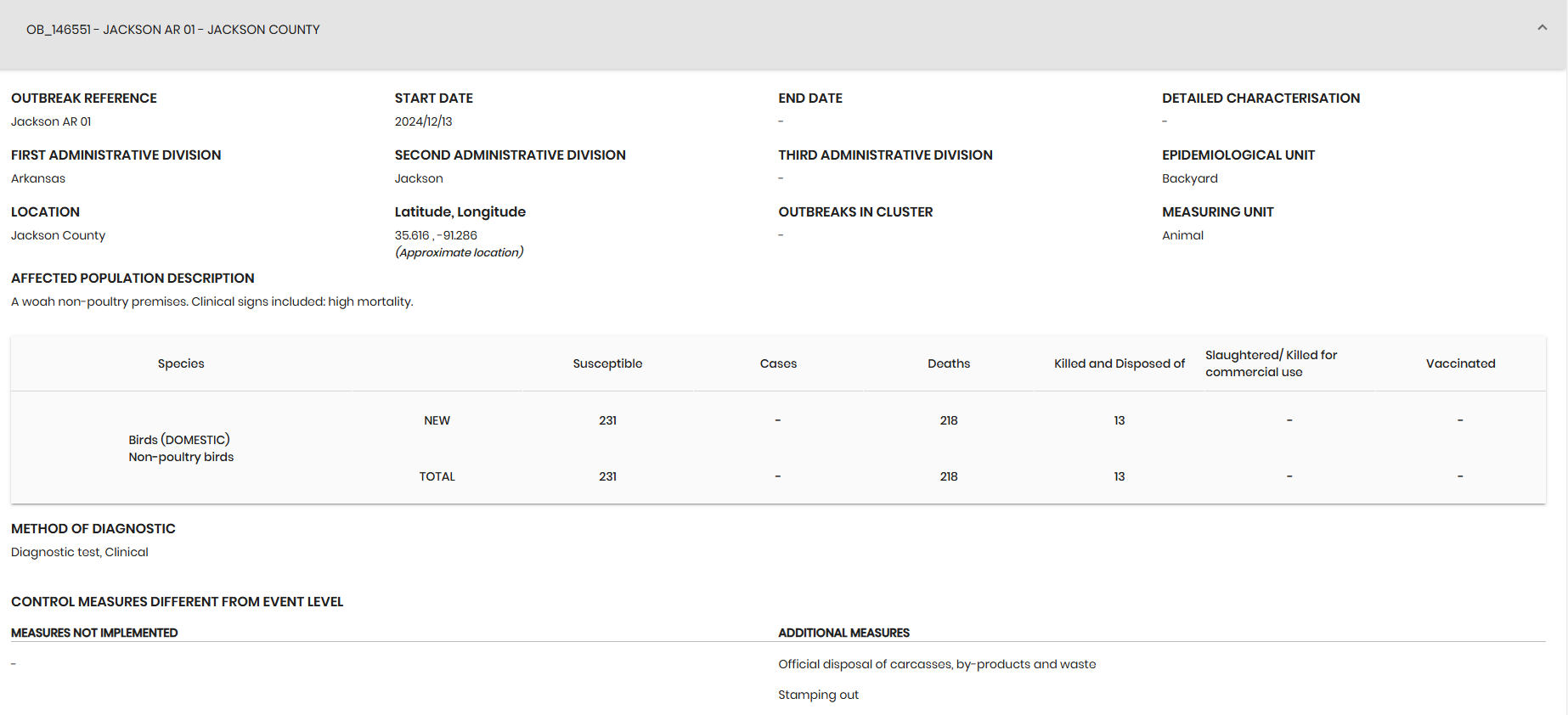Click the 'Latitude, Longitude' label
The width and height of the screenshot is (1568, 715).
460,211
